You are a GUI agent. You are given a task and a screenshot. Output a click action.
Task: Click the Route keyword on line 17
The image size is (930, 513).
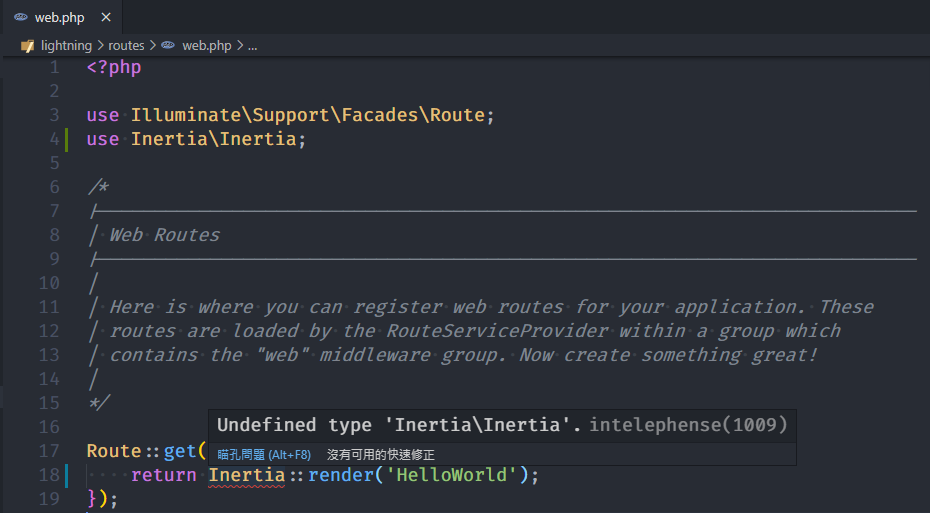click(114, 451)
